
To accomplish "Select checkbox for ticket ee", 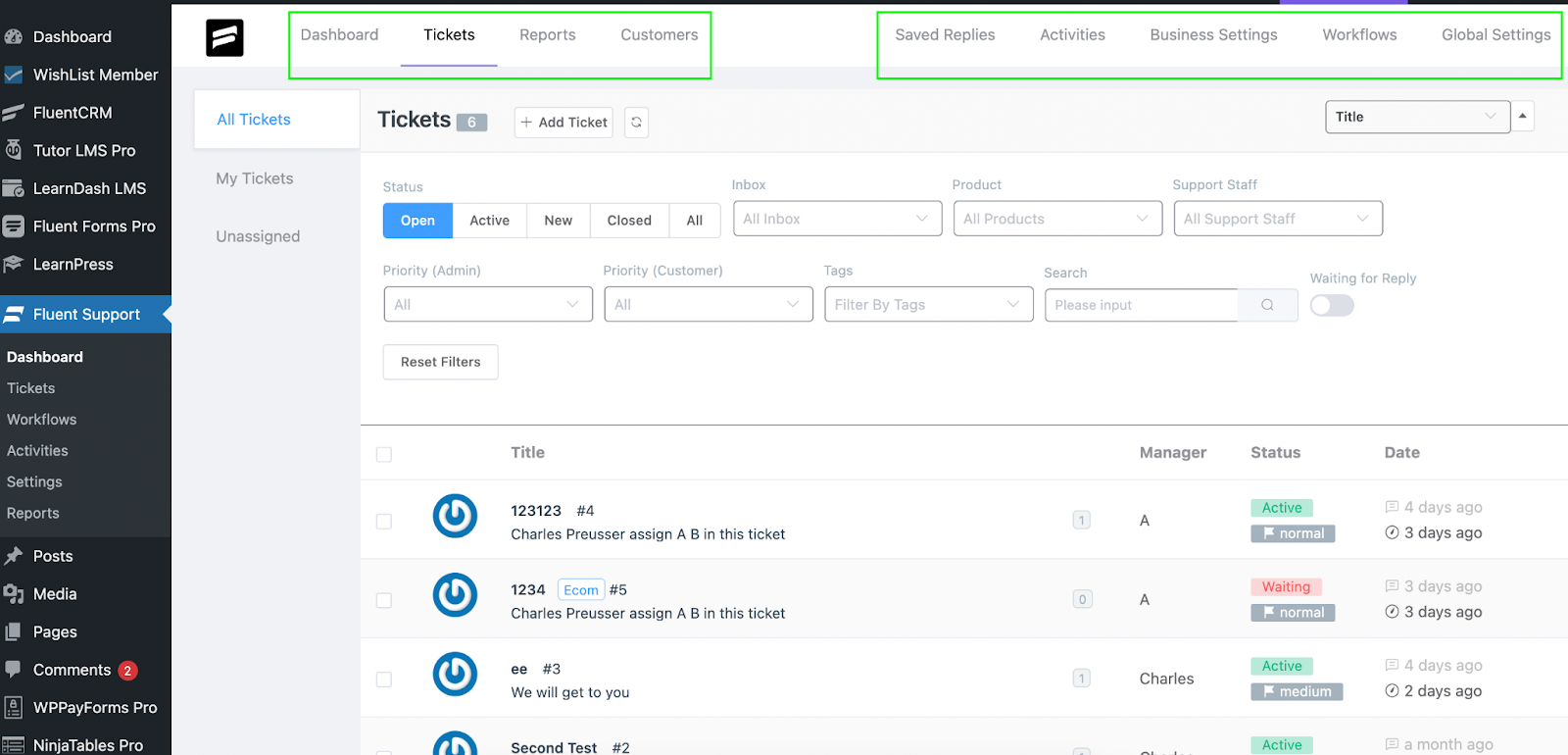I will click(x=384, y=679).
